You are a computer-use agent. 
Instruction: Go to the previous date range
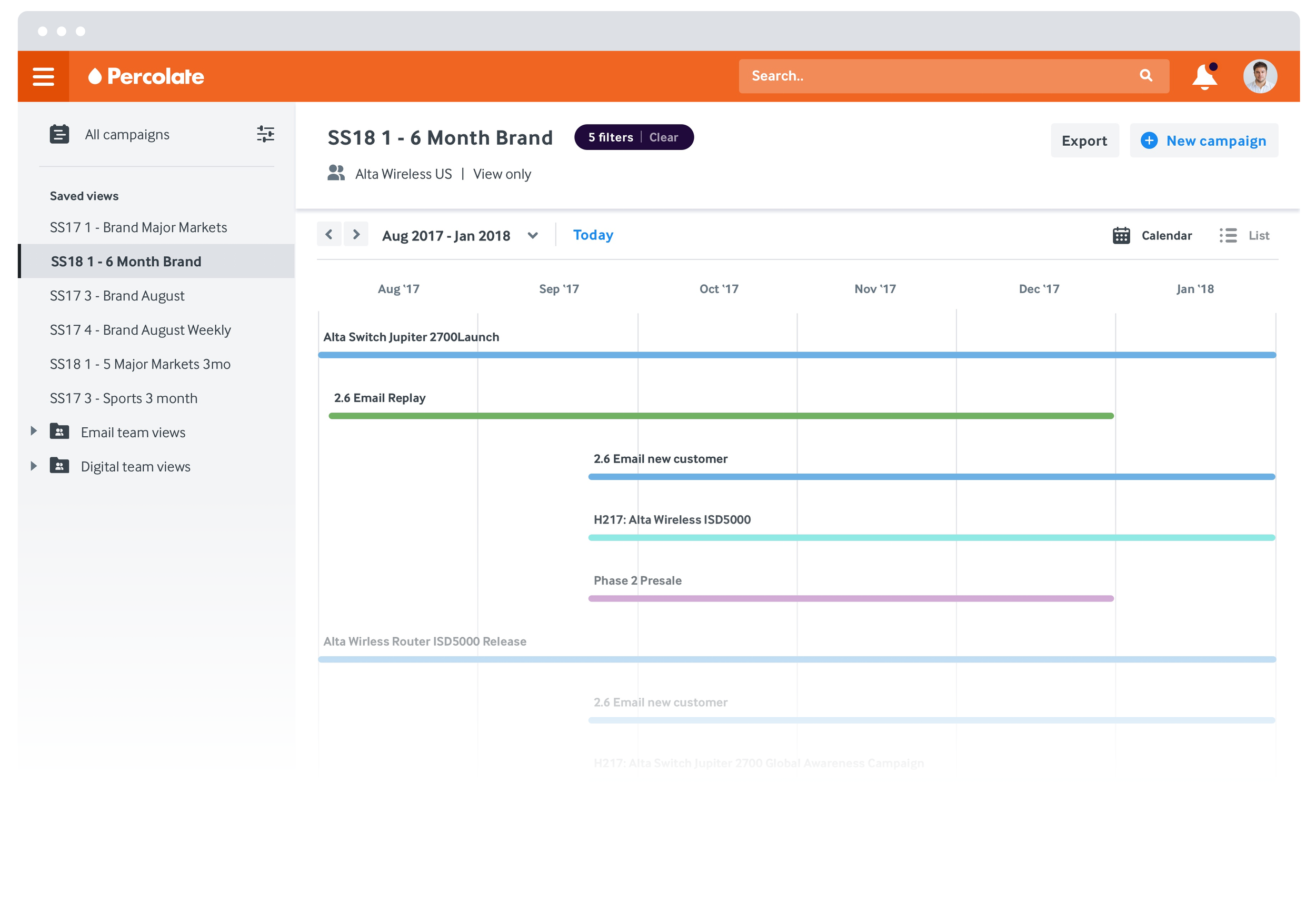pyautogui.click(x=329, y=234)
